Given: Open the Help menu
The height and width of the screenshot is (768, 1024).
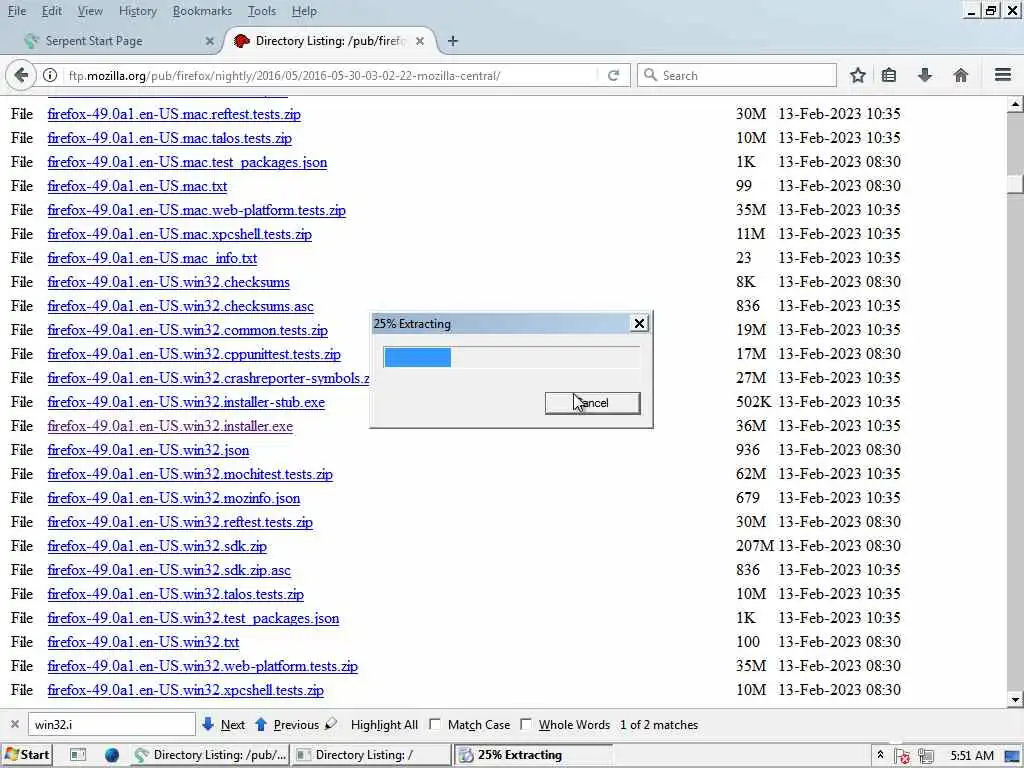Looking at the screenshot, I should click(304, 11).
